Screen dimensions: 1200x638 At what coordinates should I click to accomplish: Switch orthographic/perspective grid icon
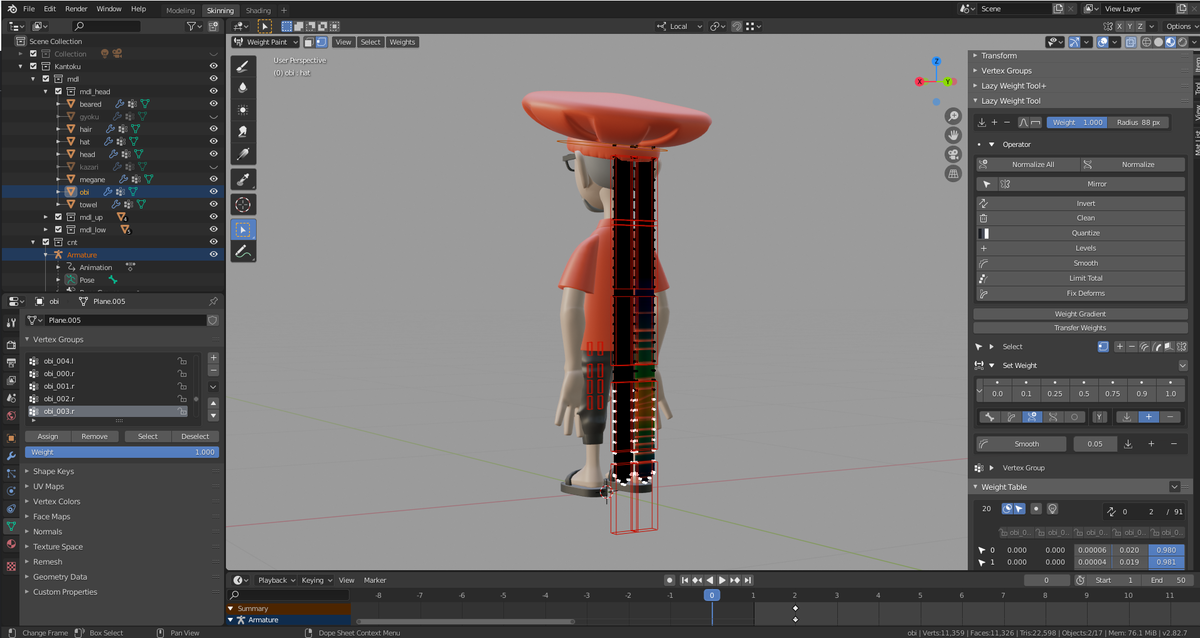953,173
